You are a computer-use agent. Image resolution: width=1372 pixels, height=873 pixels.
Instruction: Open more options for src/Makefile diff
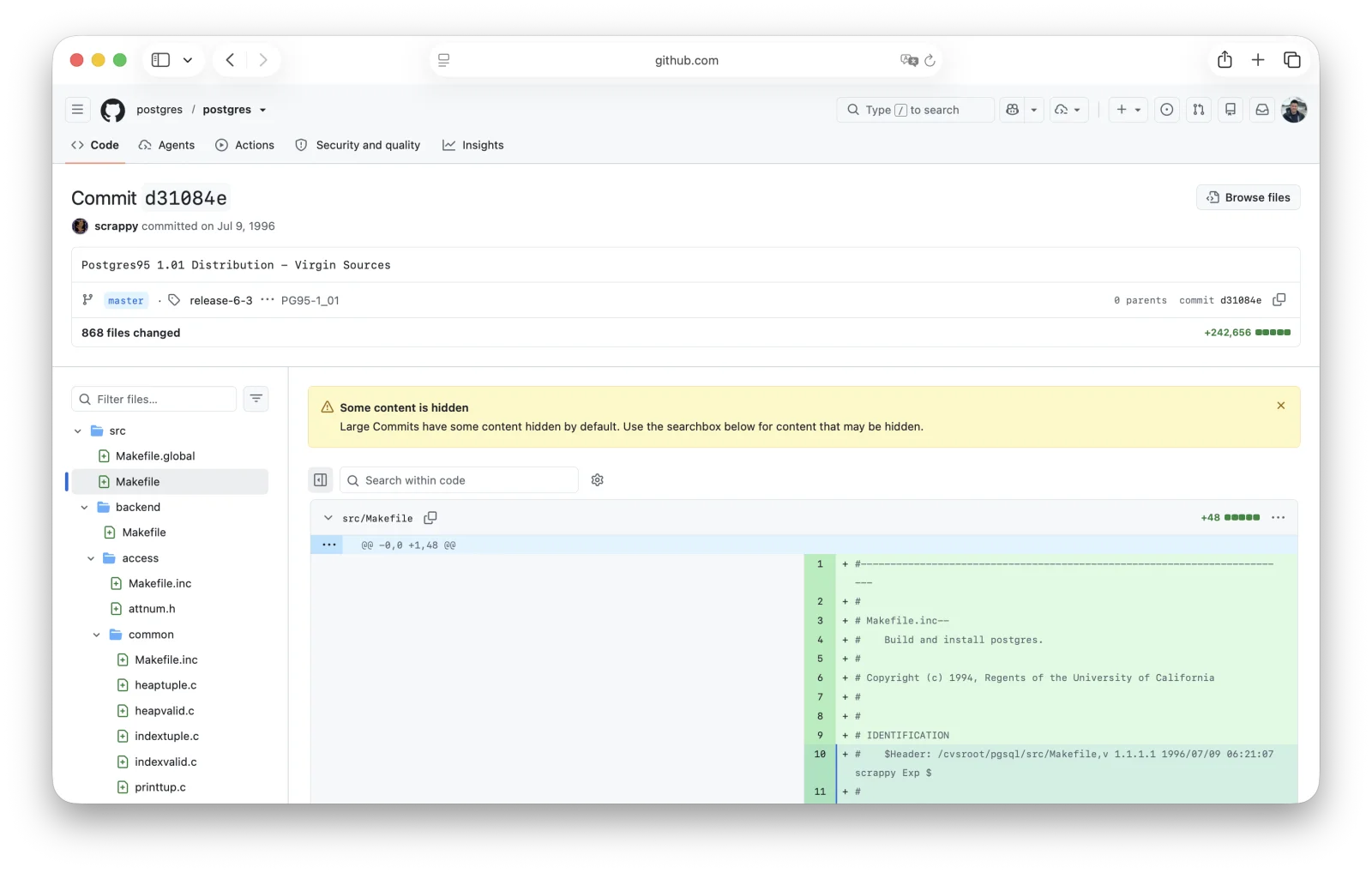pos(1279,518)
